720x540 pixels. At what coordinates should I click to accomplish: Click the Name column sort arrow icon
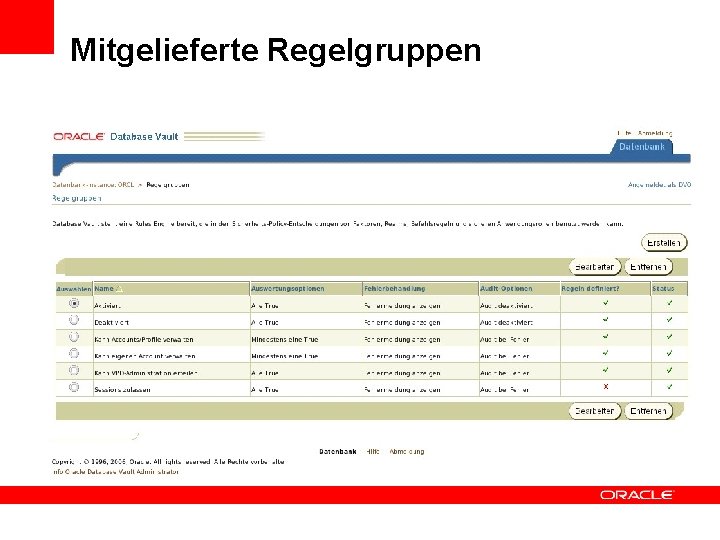(119, 289)
